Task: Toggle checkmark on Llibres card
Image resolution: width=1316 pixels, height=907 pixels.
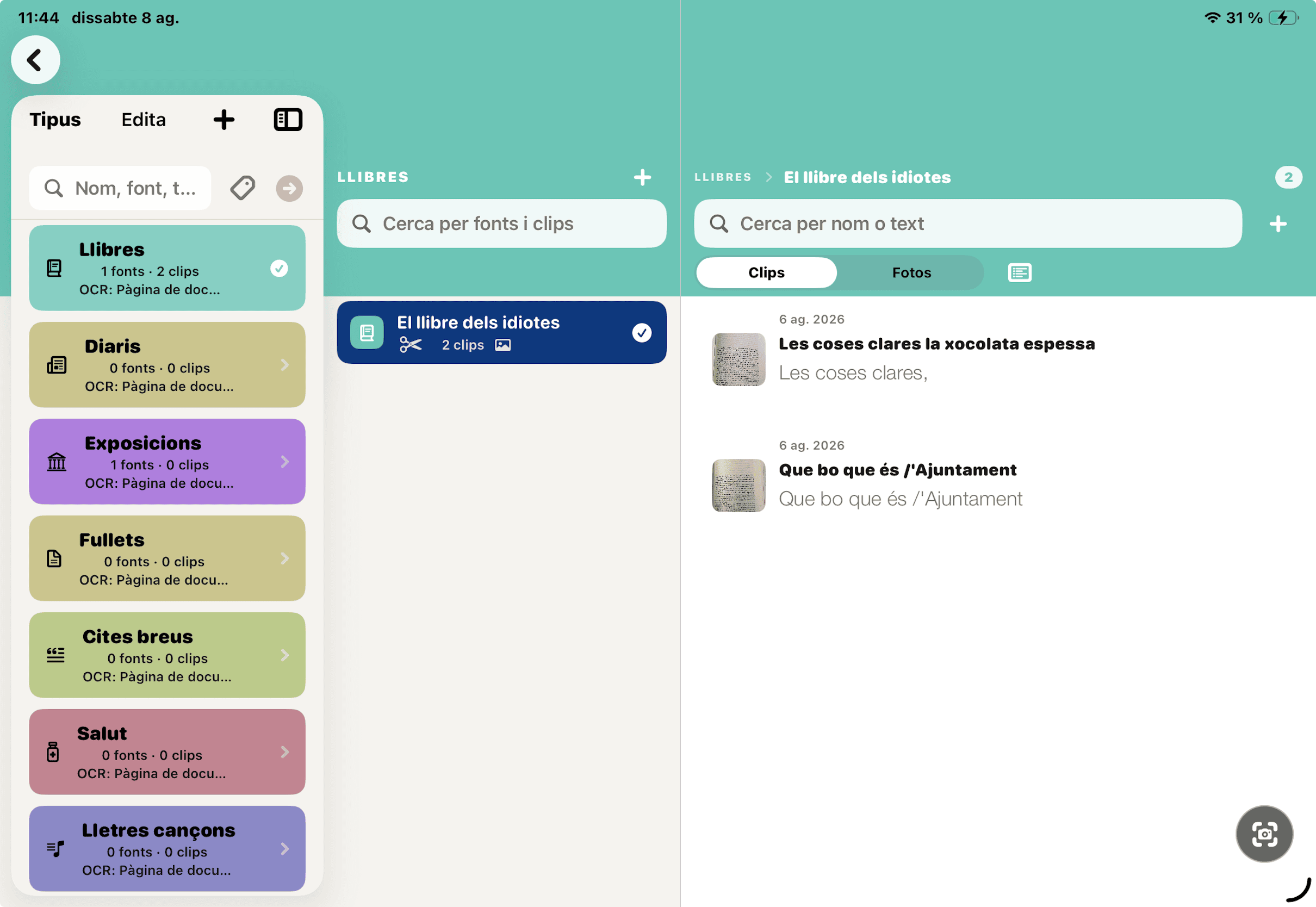Action: click(x=279, y=268)
